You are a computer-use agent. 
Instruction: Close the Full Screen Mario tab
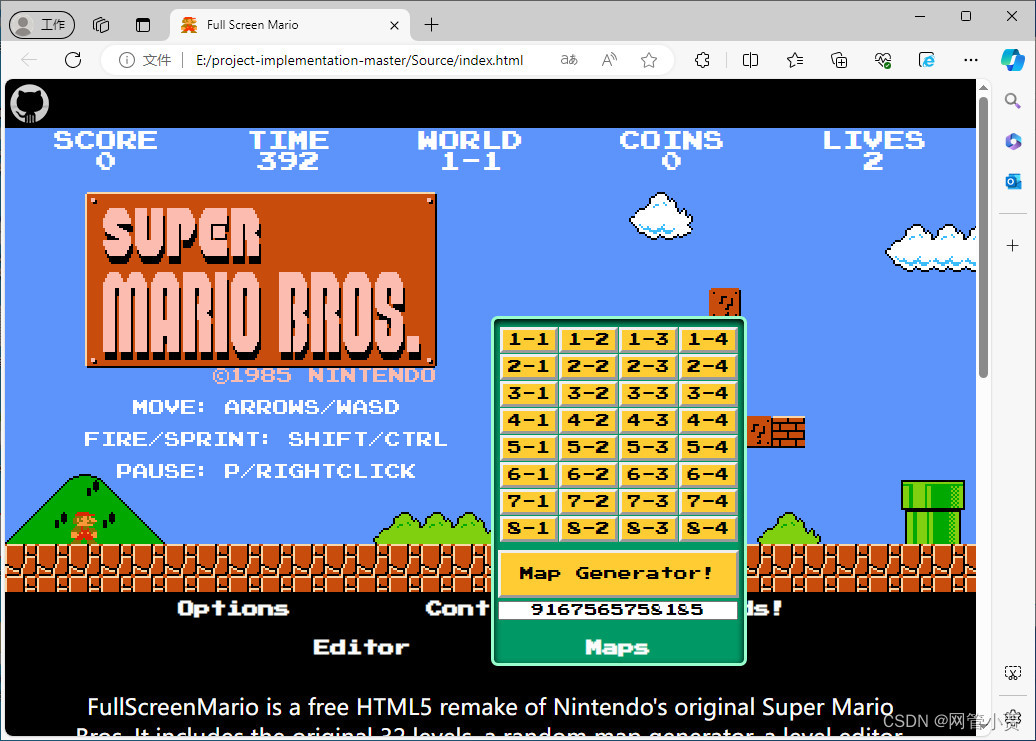(394, 25)
